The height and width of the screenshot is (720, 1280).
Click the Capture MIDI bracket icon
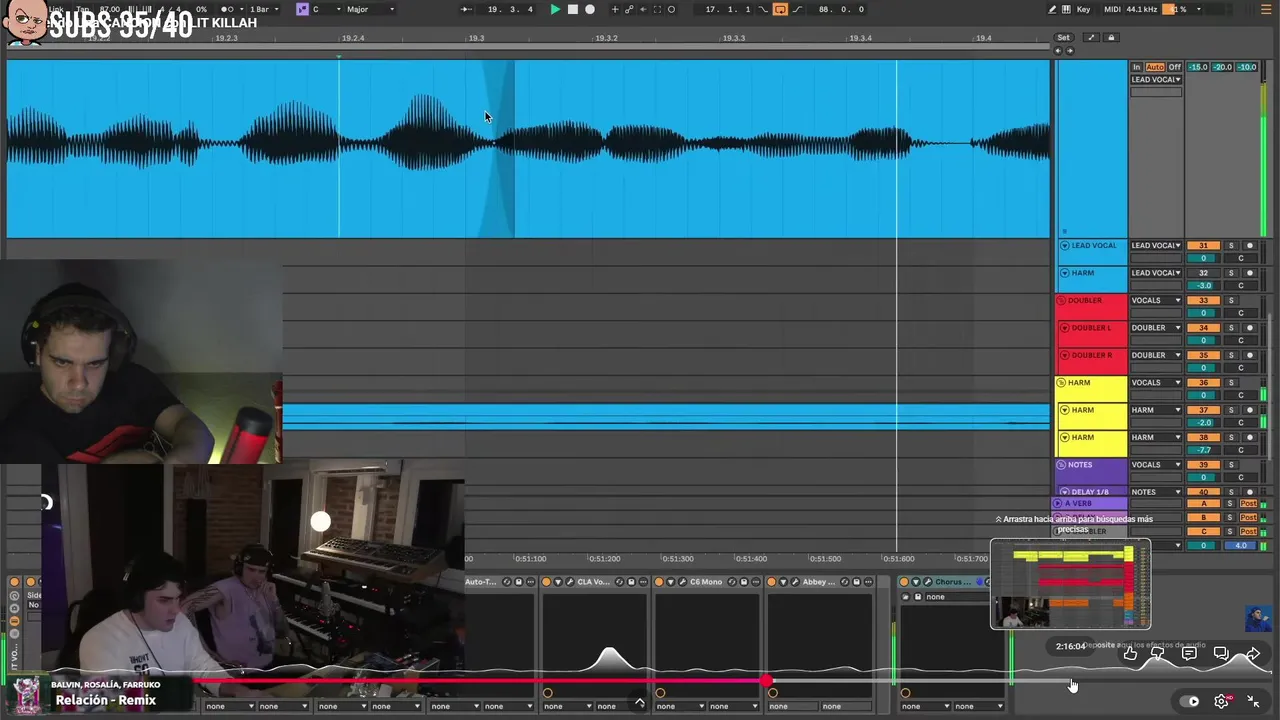pos(657,9)
